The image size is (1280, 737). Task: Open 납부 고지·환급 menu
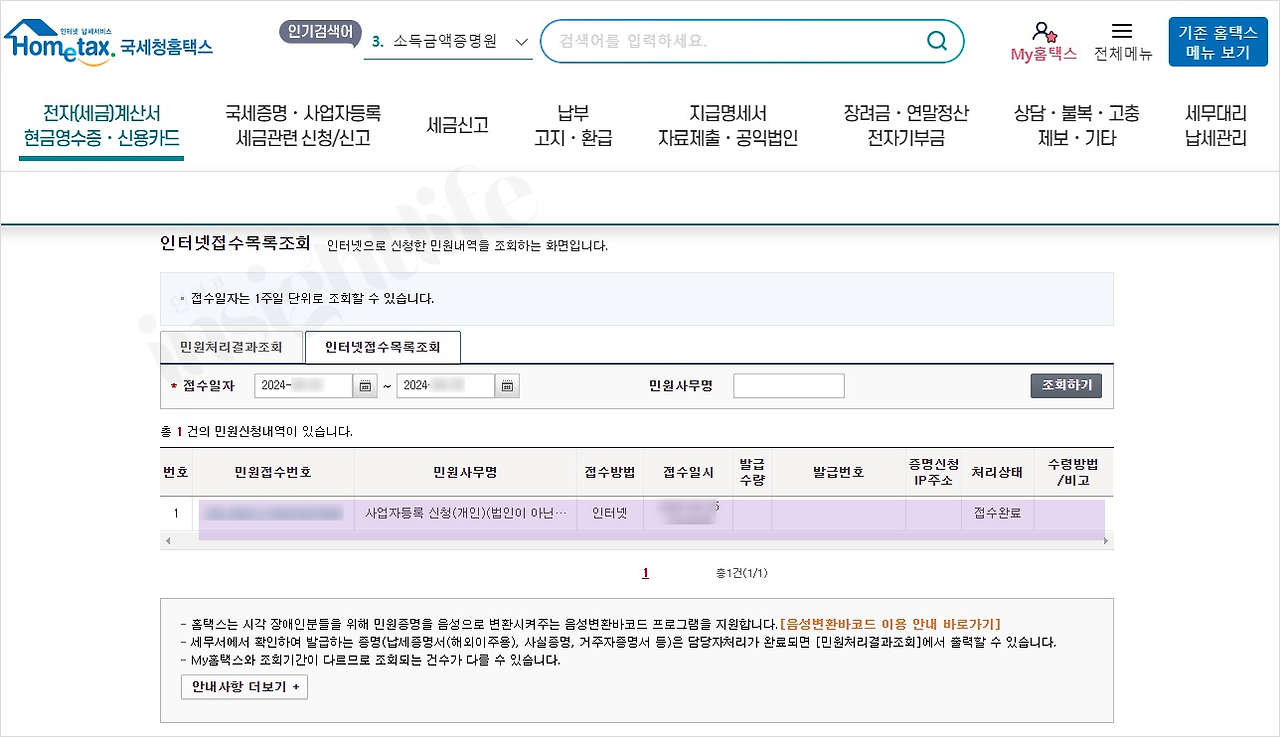[573, 126]
